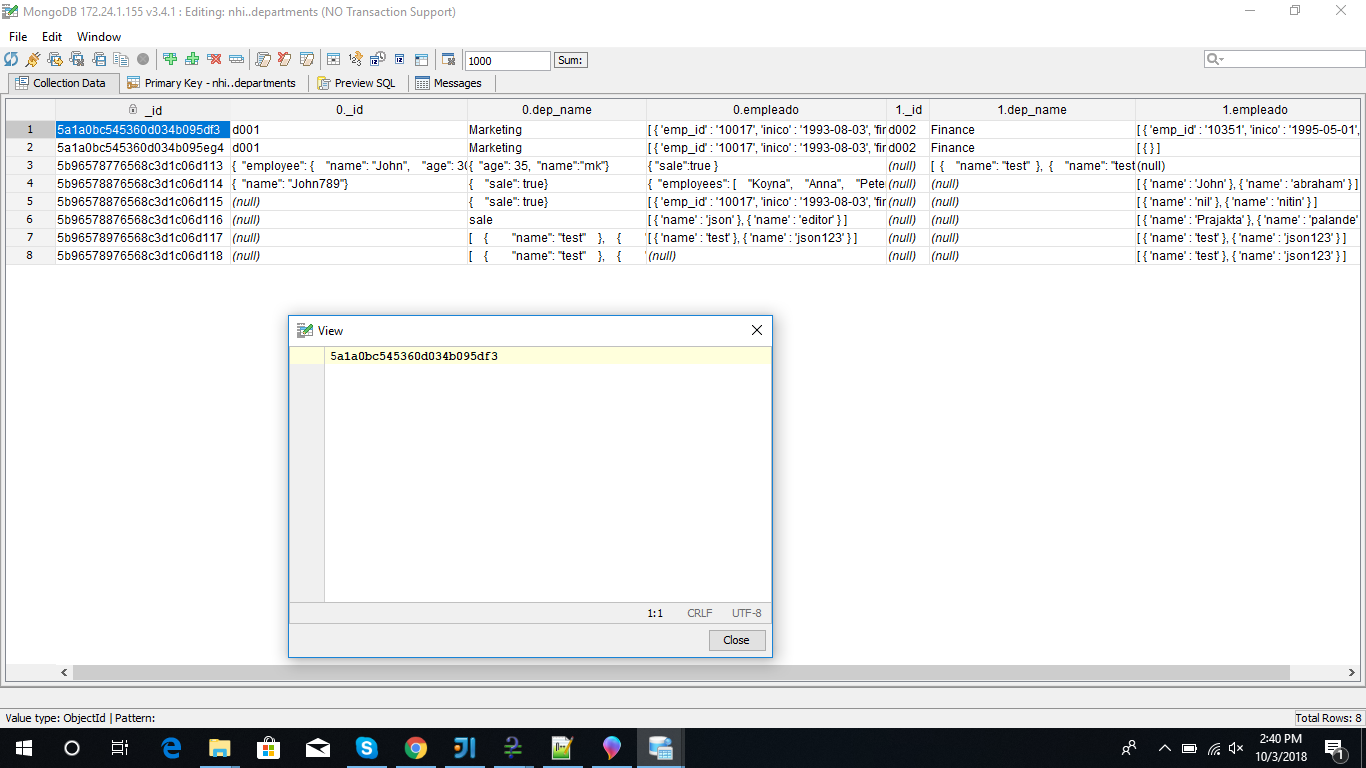Viewport: 1366px width, 768px height.
Task: Open Microsoft Store on the taskbar
Action: (x=268, y=748)
